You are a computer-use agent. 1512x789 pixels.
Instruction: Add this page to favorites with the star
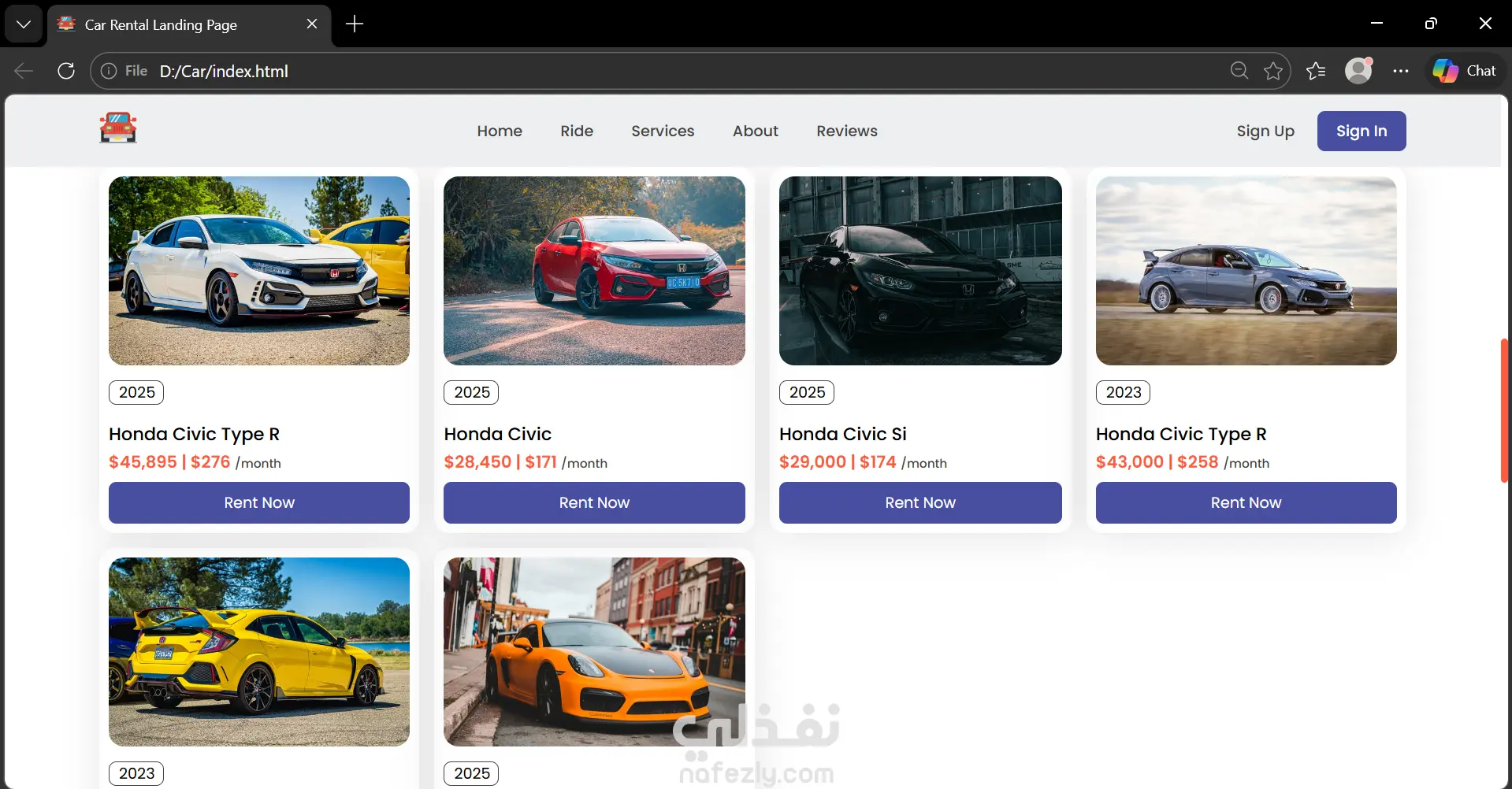(x=1273, y=71)
